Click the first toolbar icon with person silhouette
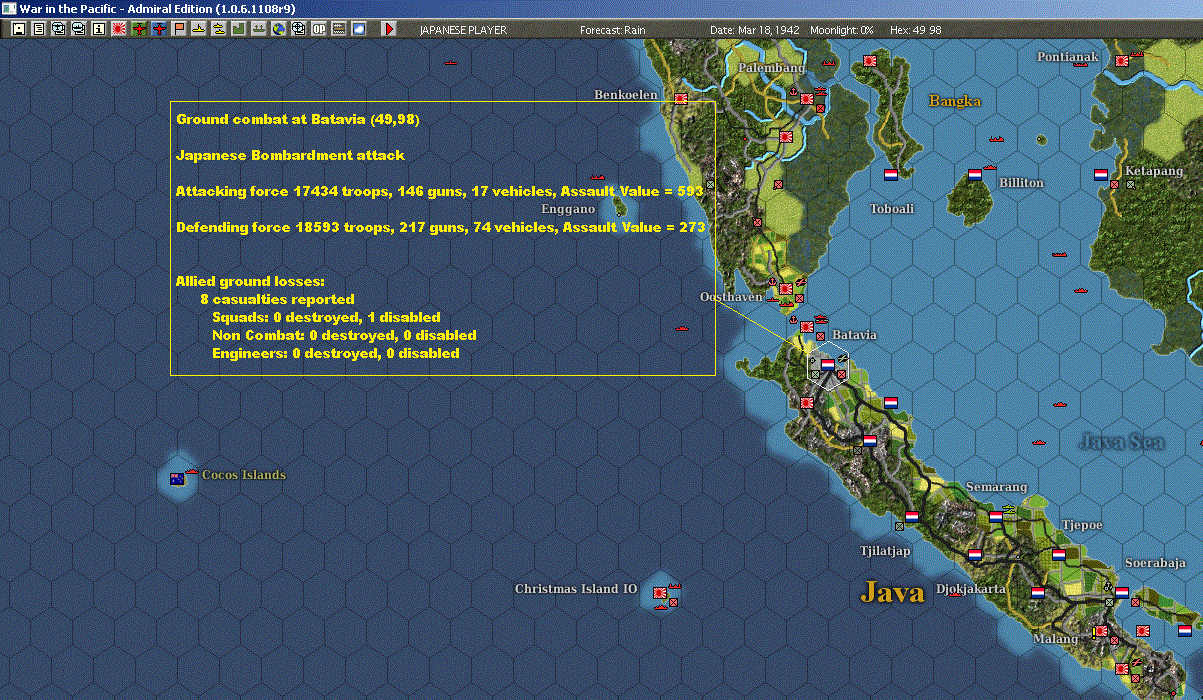1203x700 pixels. pos(18,29)
